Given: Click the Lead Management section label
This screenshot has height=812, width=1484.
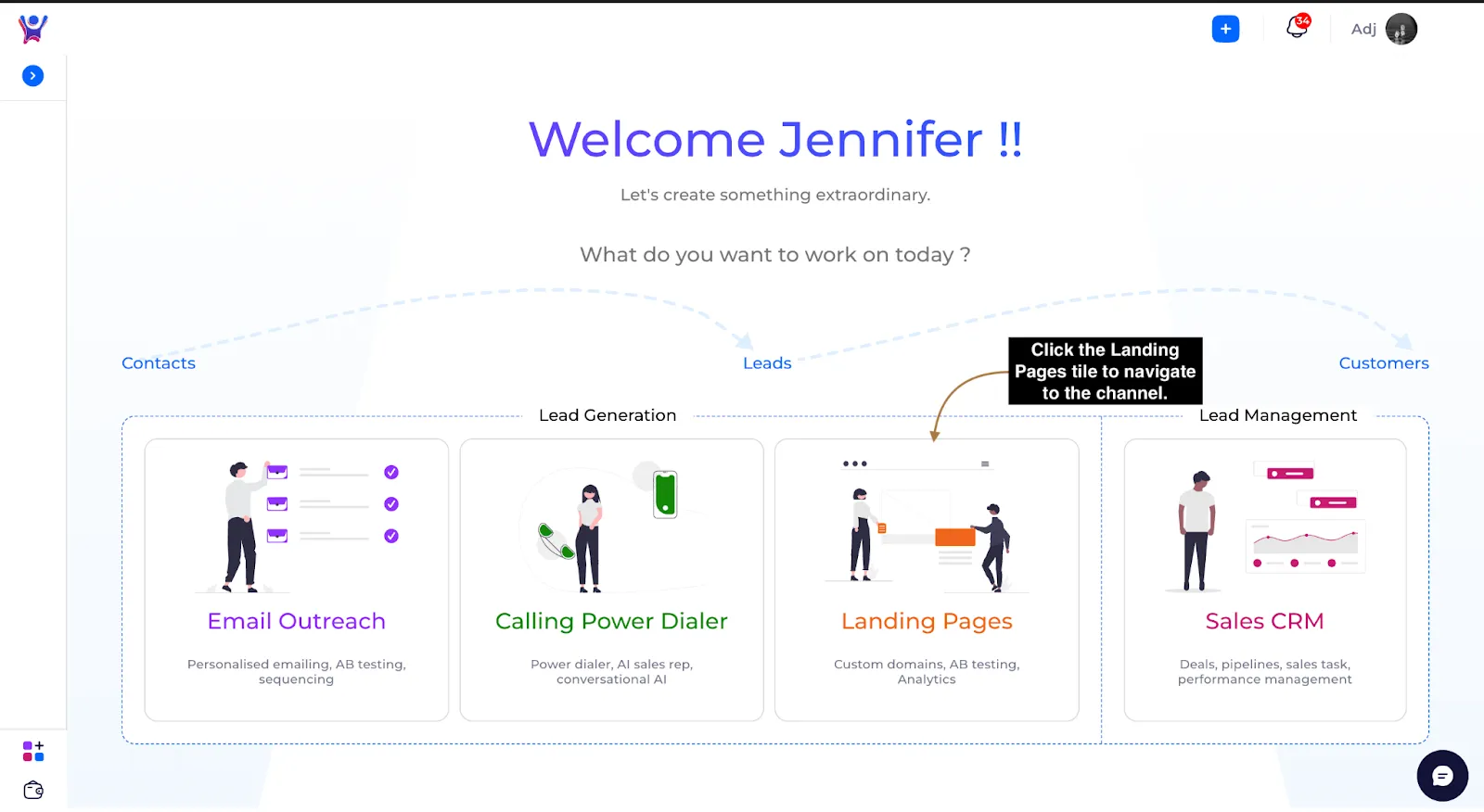Looking at the screenshot, I should pos(1278,415).
